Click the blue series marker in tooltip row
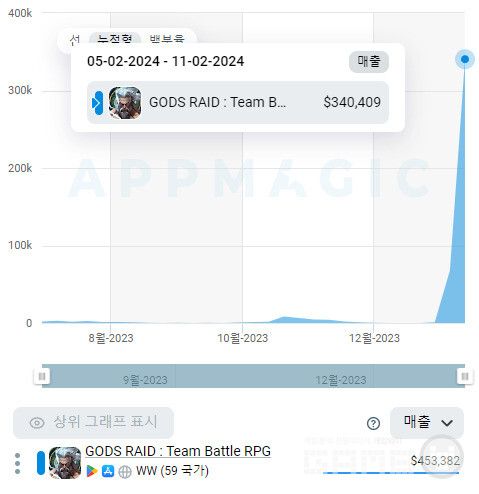479x494 pixels. coord(97,103)
